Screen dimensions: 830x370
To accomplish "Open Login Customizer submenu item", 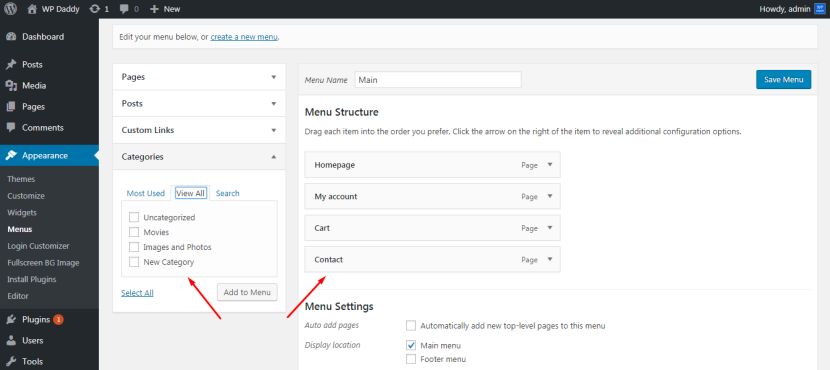I will (x=38, y=246).
